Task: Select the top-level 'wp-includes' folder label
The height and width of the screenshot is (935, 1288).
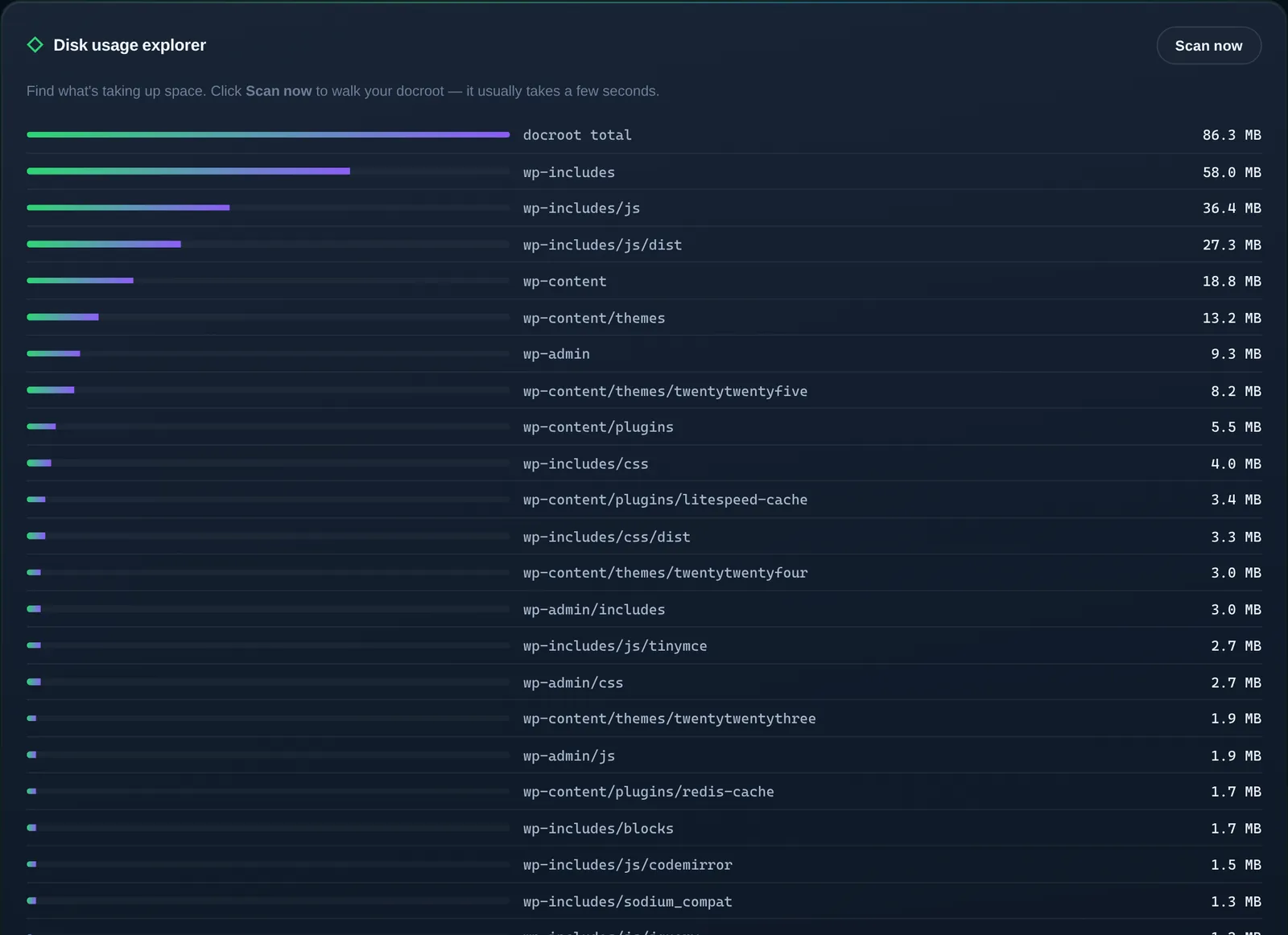Action: click(x=569, y=172)
